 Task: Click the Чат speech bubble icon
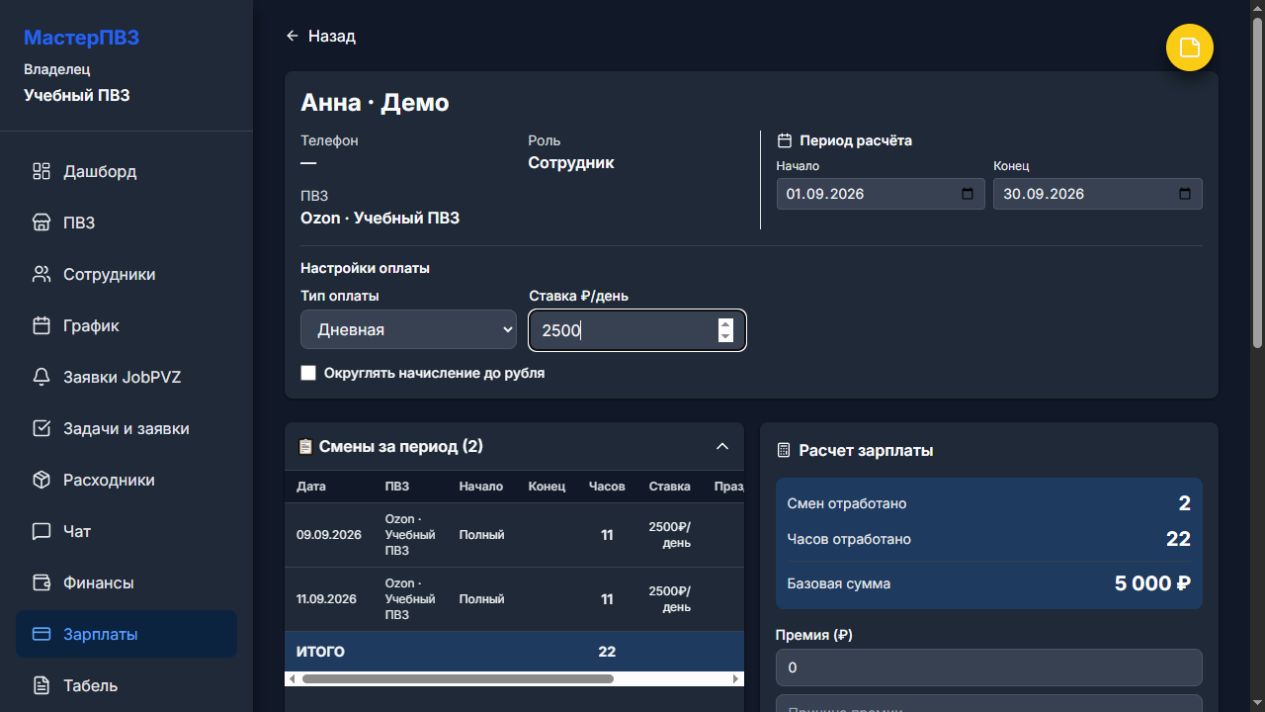(41, 531)
